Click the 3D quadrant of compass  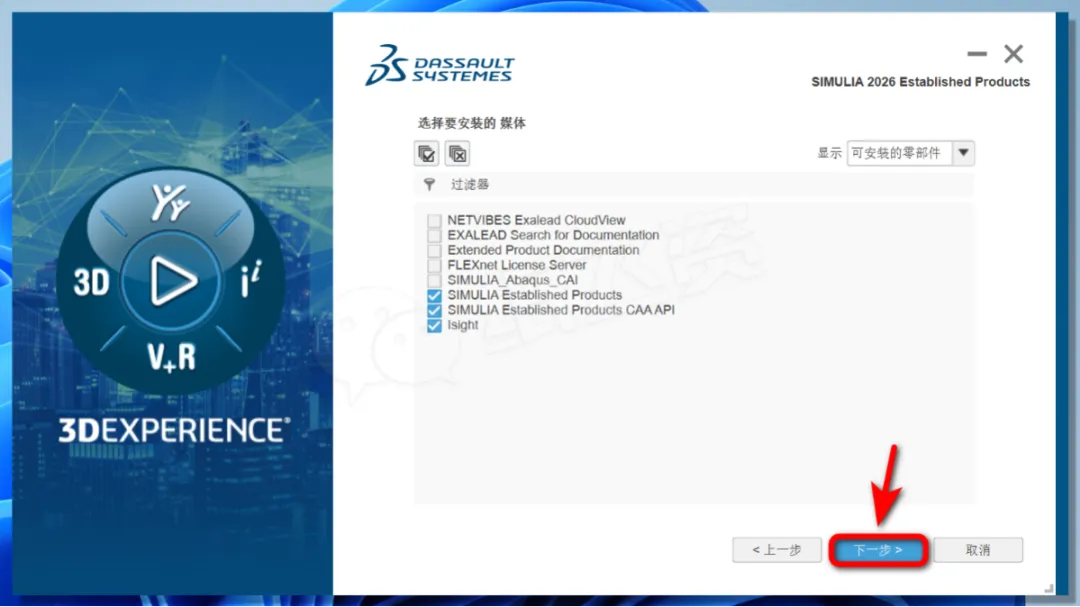pos(92,282)
